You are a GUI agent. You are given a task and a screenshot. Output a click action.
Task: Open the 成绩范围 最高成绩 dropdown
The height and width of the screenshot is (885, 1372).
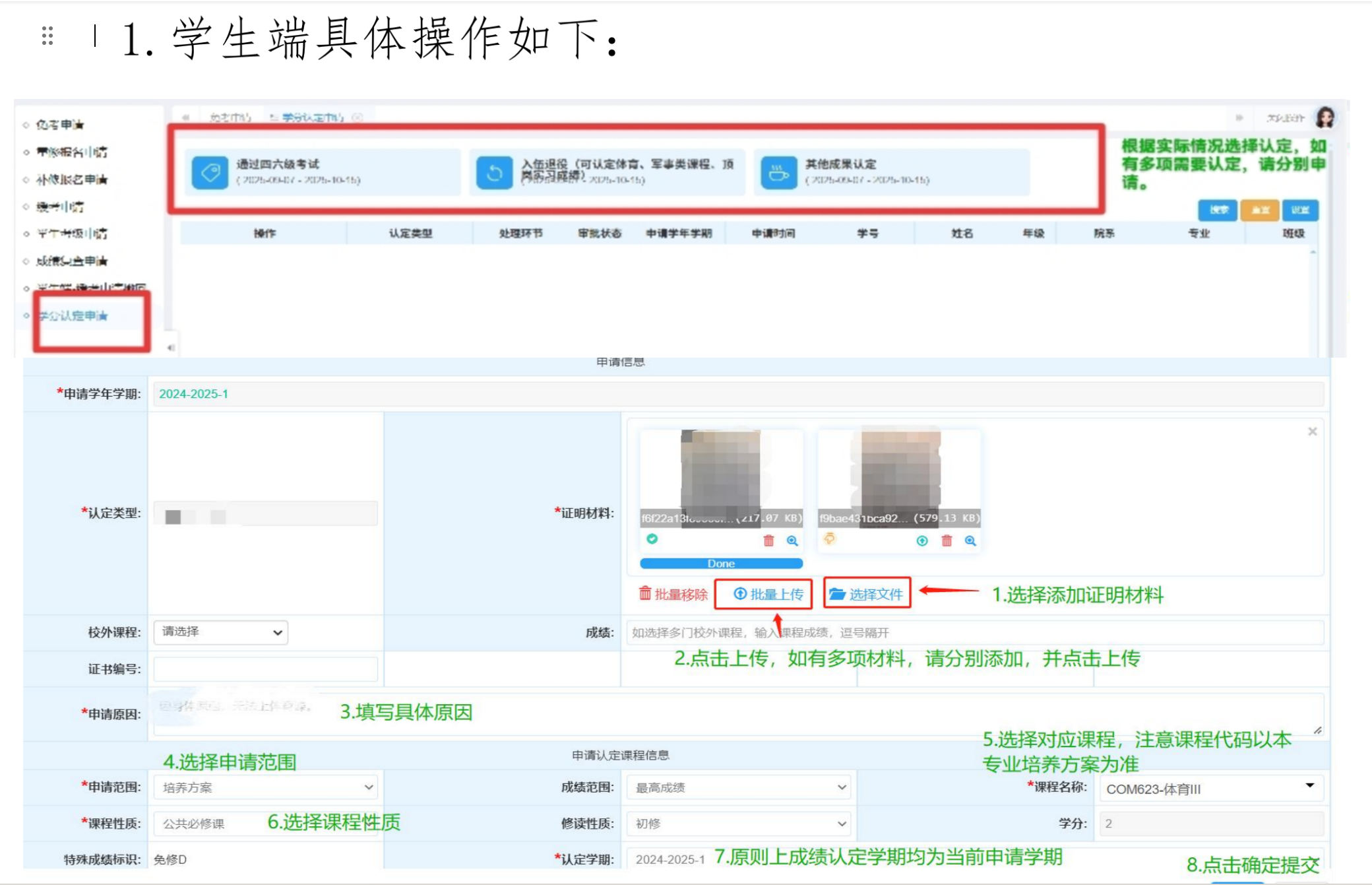(739, 787)
